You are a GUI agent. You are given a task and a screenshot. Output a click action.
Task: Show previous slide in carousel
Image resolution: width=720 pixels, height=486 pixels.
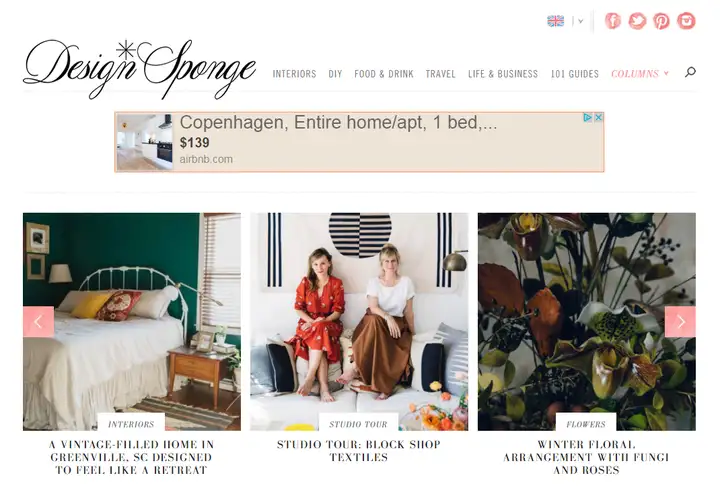39,322
